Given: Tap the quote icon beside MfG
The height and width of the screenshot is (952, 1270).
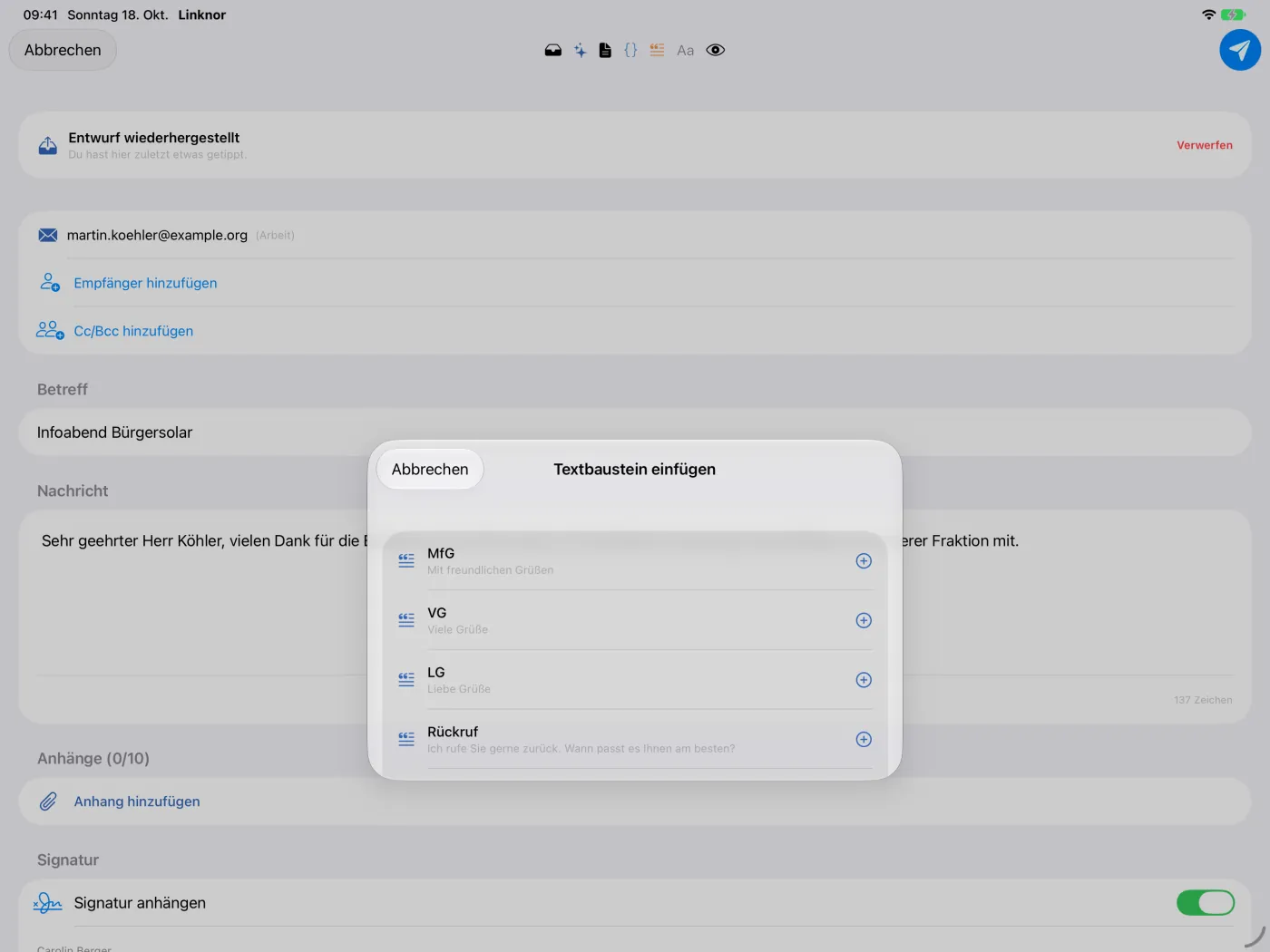Looking at the screenshot, I should pos(406,561).
